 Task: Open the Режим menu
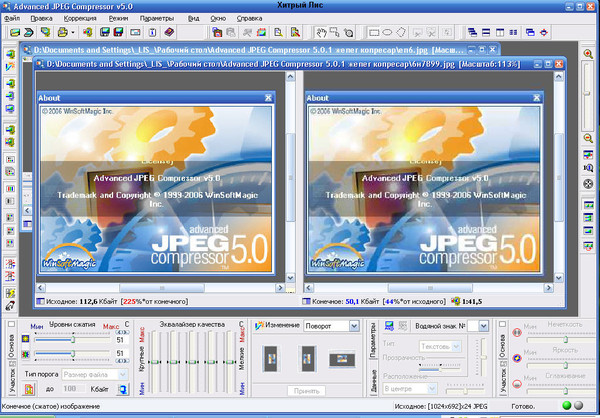118,18
